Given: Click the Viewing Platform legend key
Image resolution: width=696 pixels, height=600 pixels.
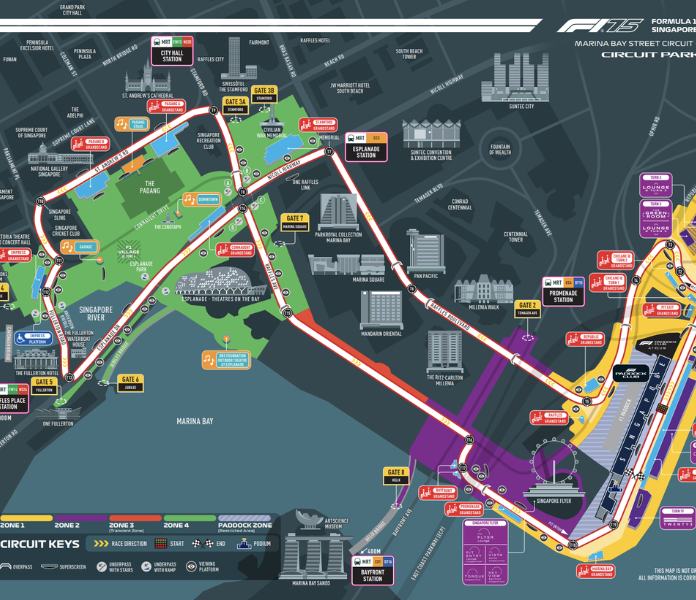Looking at the screenshot, I should tap(202, 567).
